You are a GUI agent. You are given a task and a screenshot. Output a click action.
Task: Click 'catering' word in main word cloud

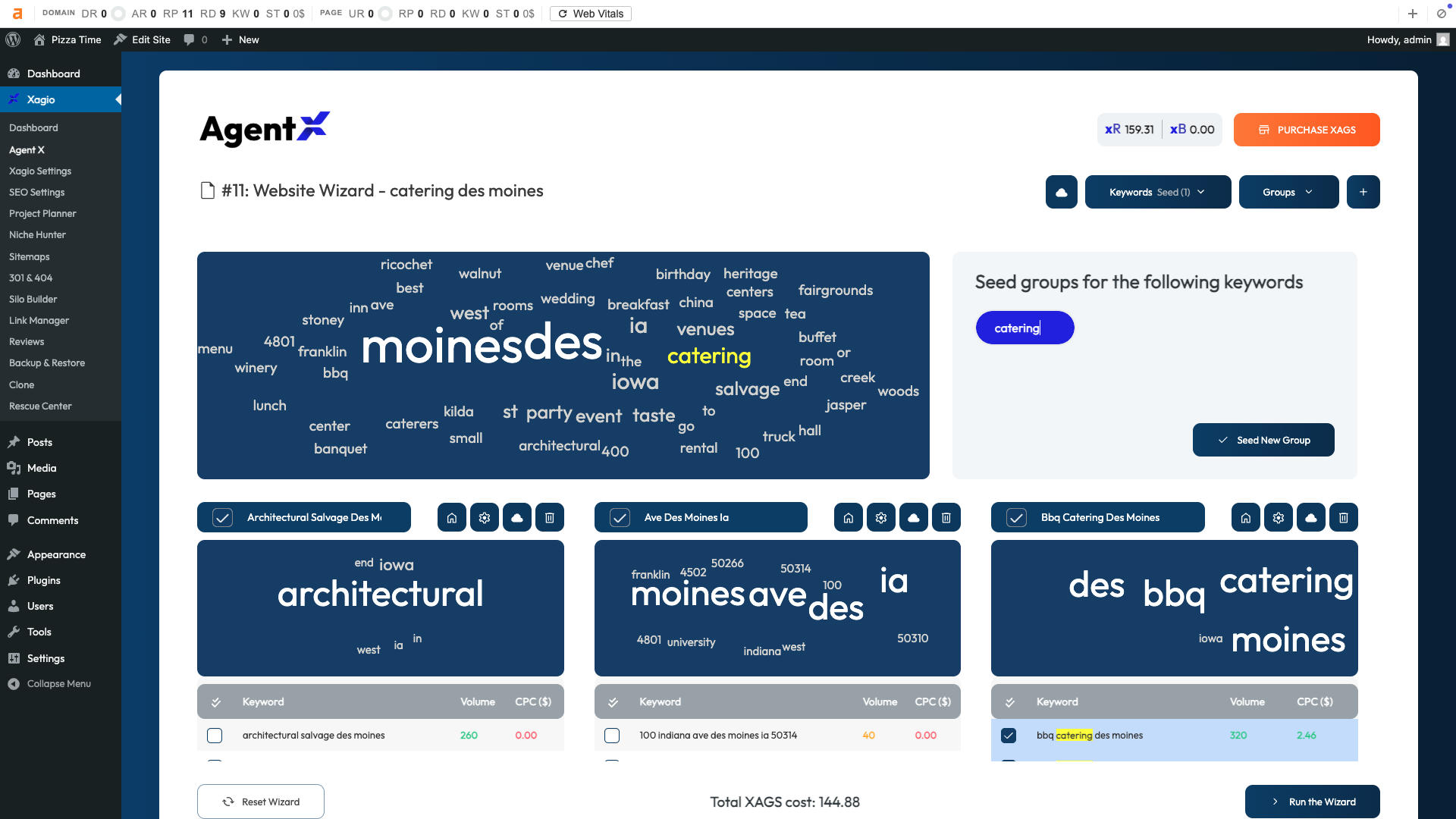[x=709, y=356]
